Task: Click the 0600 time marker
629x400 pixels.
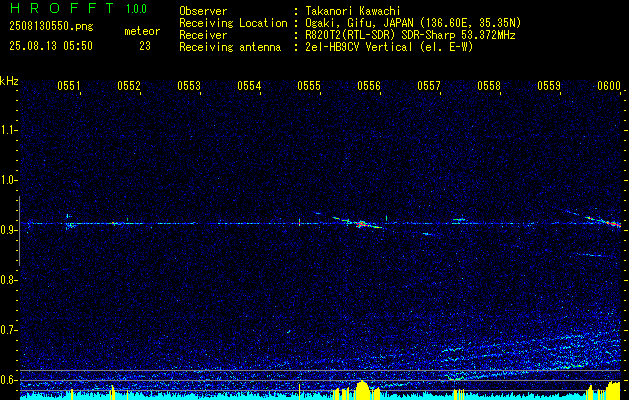Action: 609,85
